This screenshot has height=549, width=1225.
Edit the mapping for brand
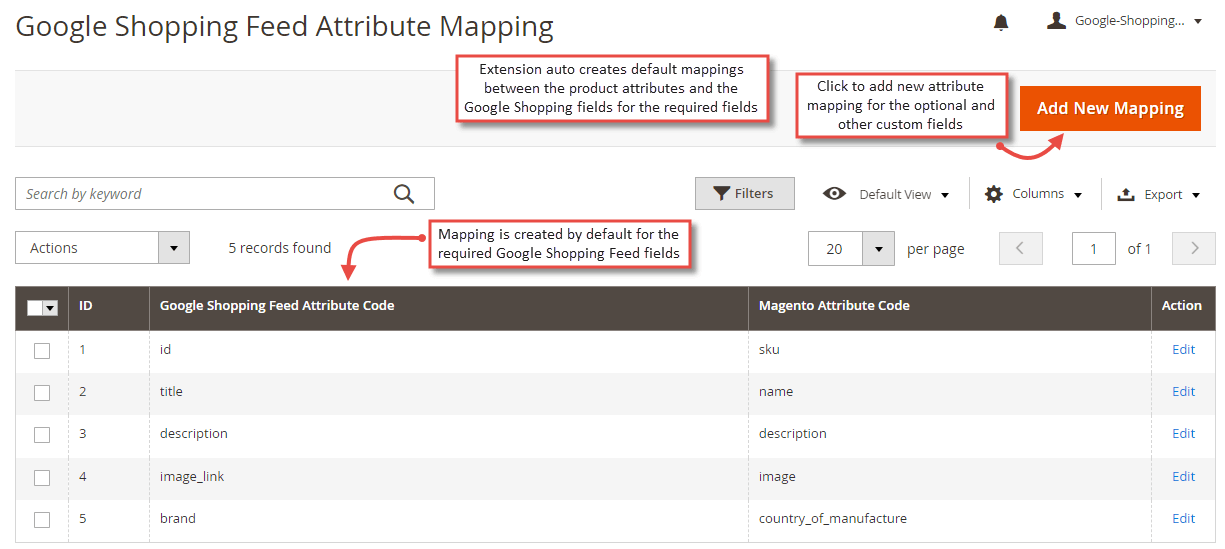[1184, 518]
